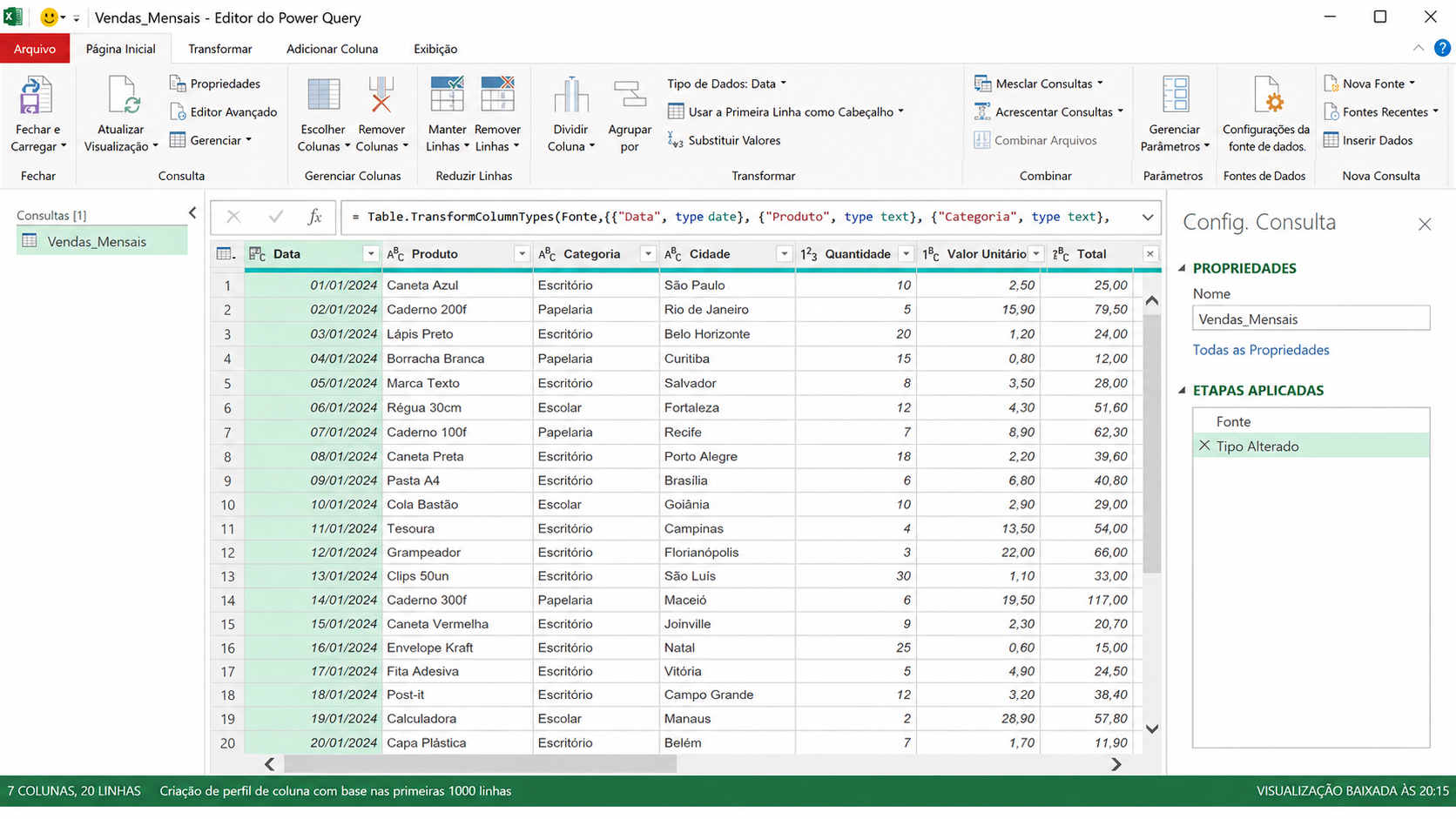
Task: Click the Dividir Coluna icon
Action: (571, 96)
